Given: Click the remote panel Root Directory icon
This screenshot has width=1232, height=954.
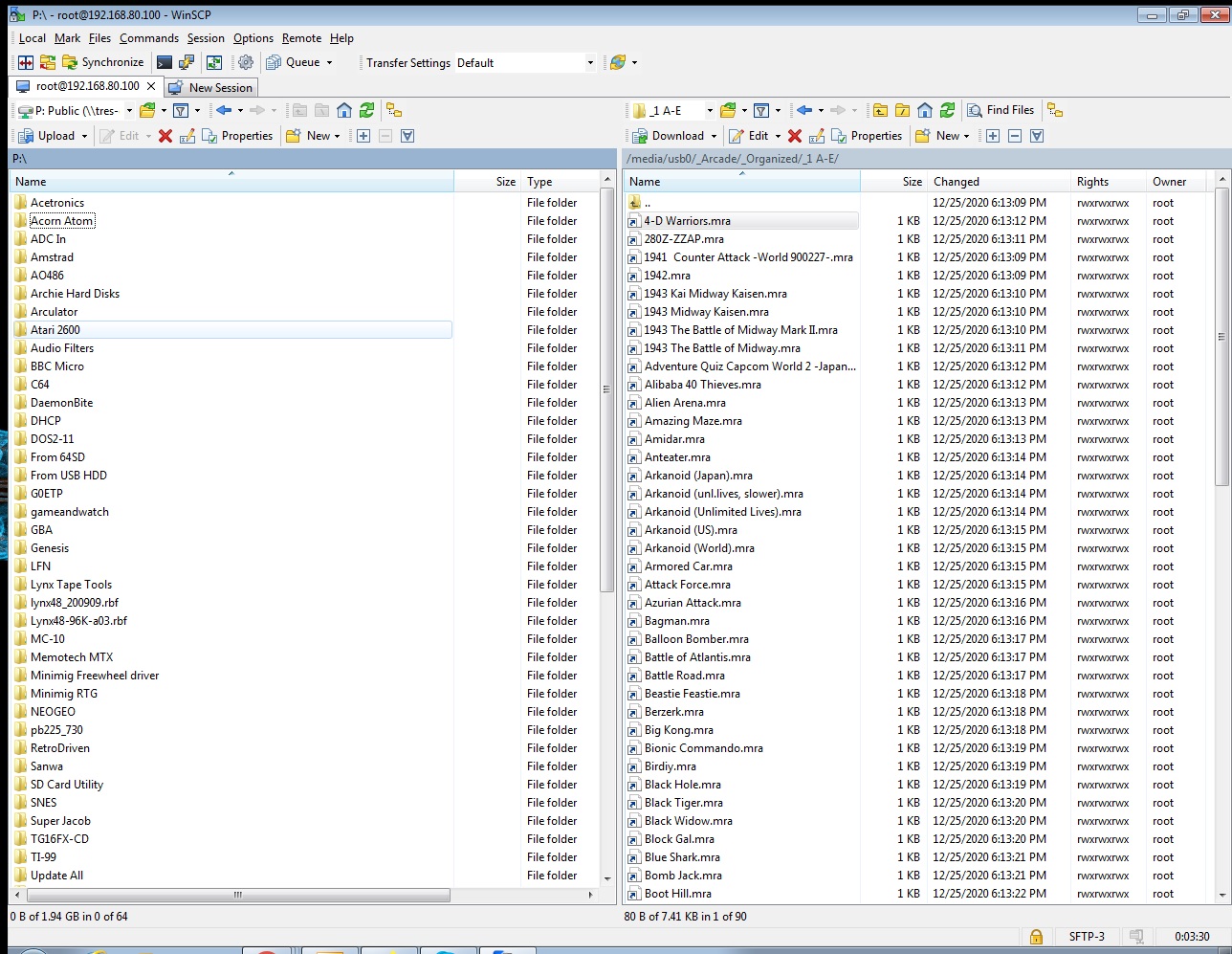Looking at the screenshot, I should [902, 110].
